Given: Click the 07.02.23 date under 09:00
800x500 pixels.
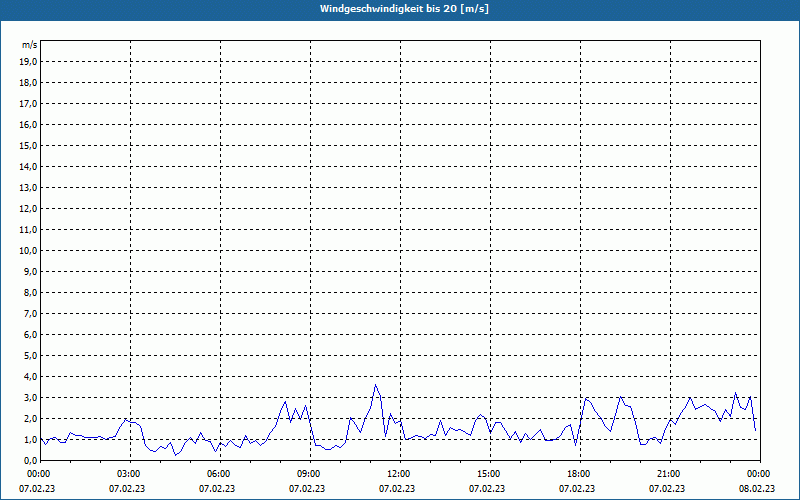Looking at the screenshot, I should point(307,488).
